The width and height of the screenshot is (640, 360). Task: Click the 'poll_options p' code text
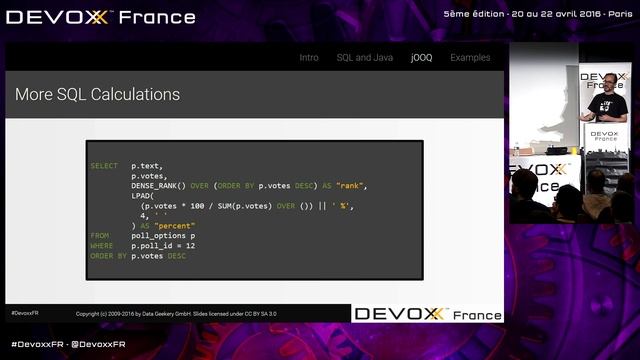(163, 236)
